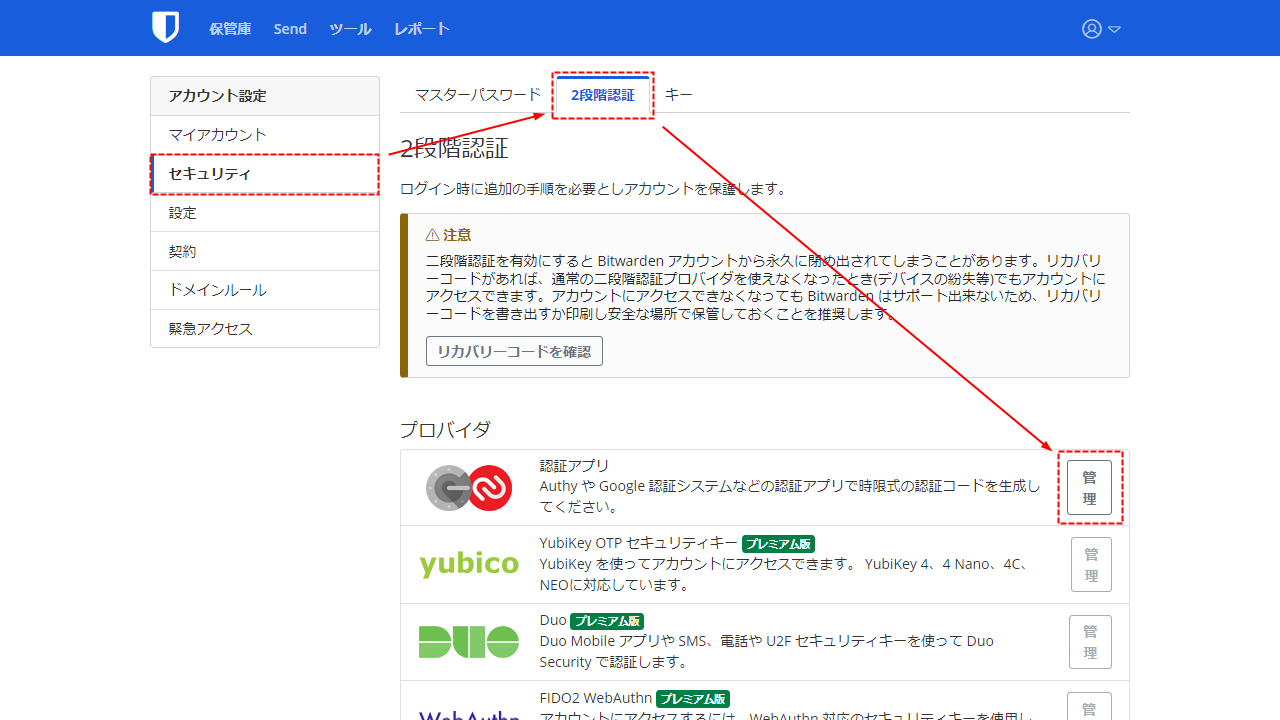This screenshot has width=1280, height=720.
Task: Click the 認証アプリ provider title
Action: (x=574, y=466)
